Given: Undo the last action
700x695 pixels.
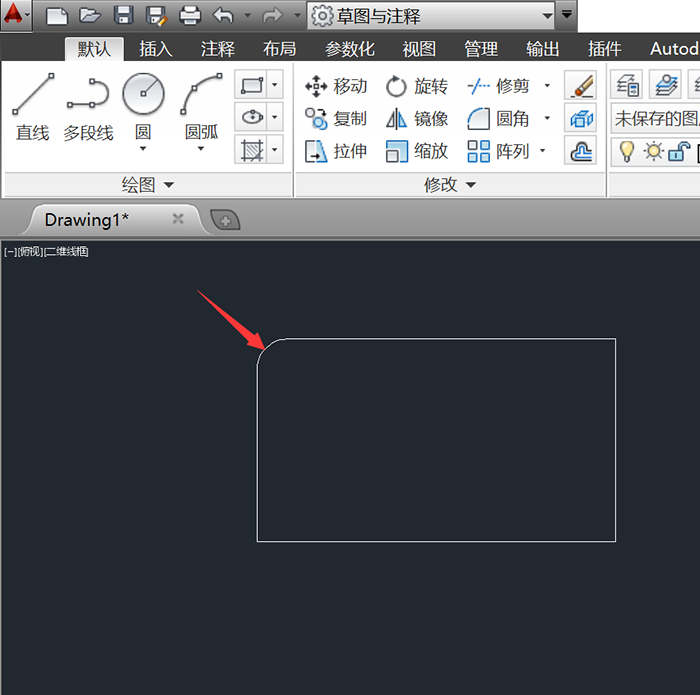Looking at the screenshot, I should coord(224,16).
